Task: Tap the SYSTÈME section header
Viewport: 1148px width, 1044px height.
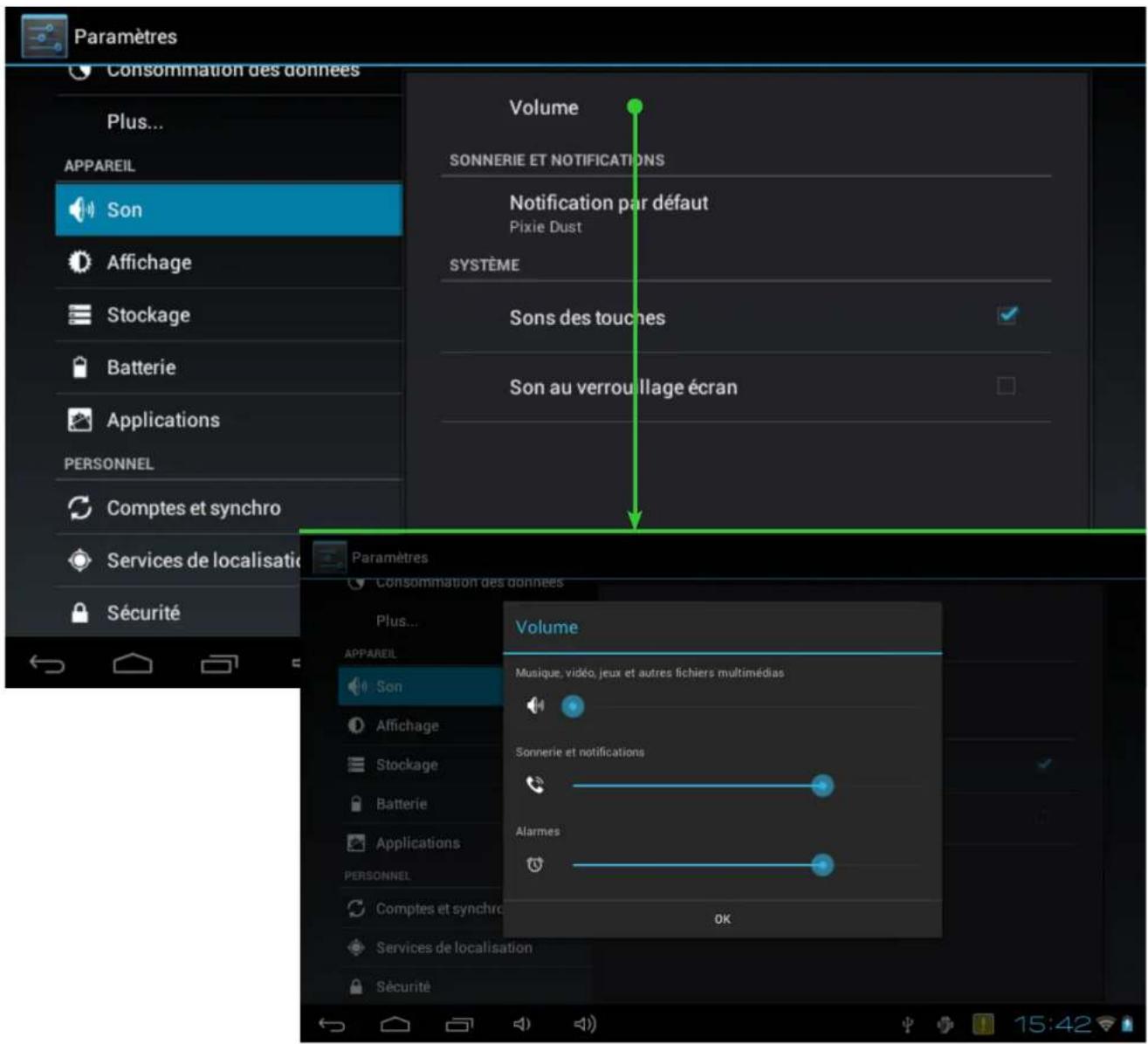Action: [x=485, y=264]
